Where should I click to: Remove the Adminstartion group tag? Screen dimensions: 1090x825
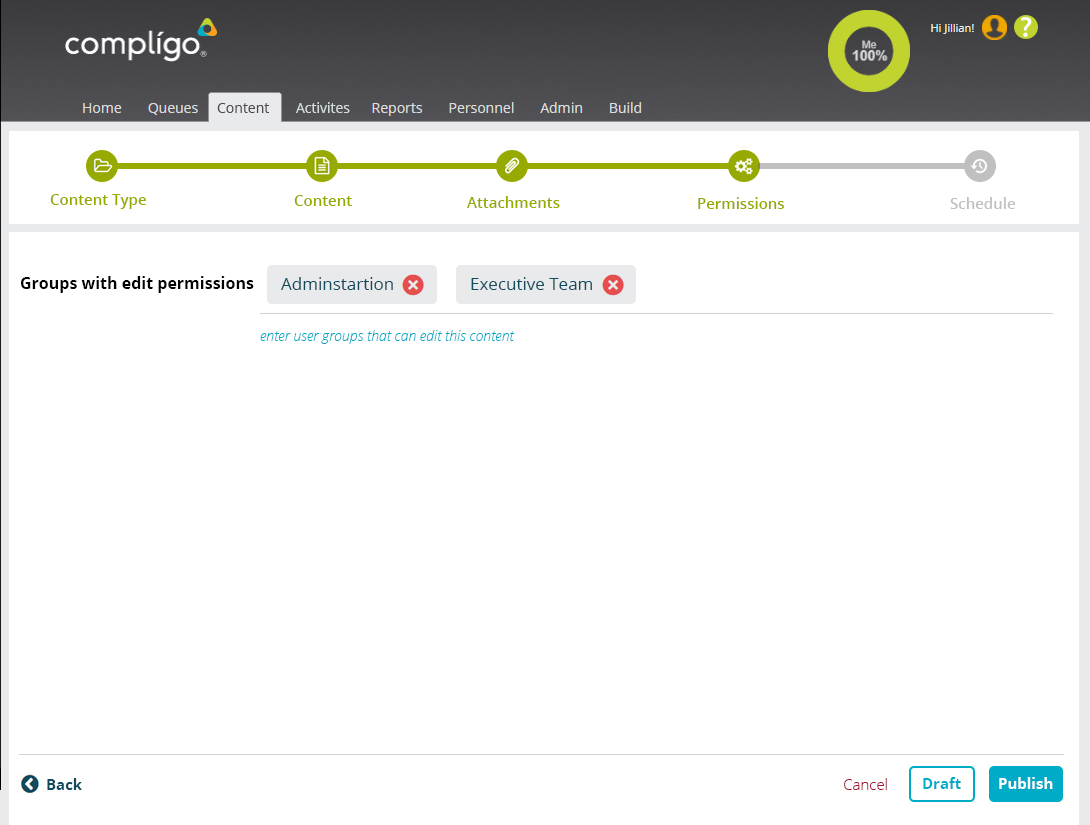coord(413,285)
